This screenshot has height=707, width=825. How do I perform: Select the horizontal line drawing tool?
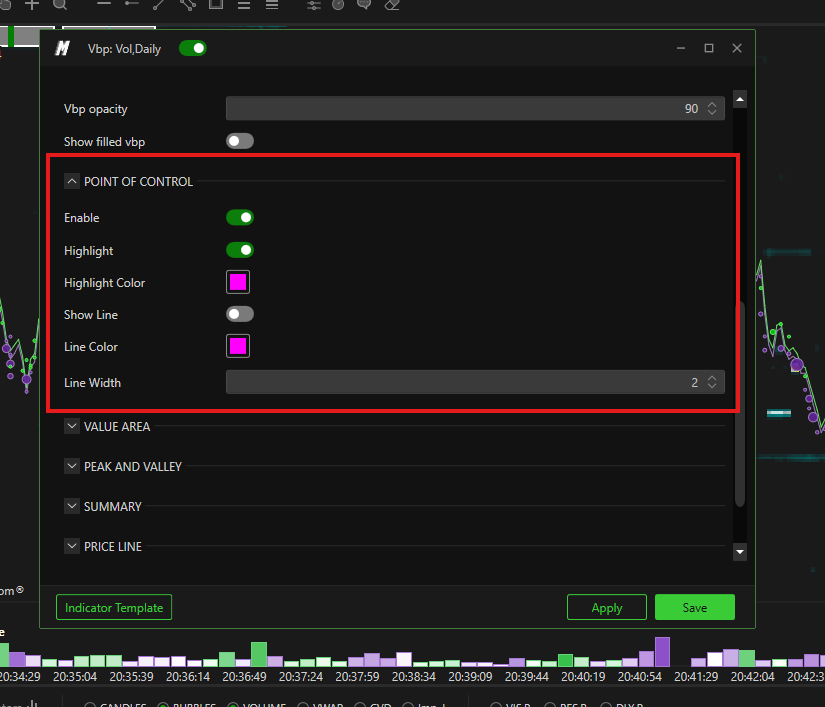(104, 4)
